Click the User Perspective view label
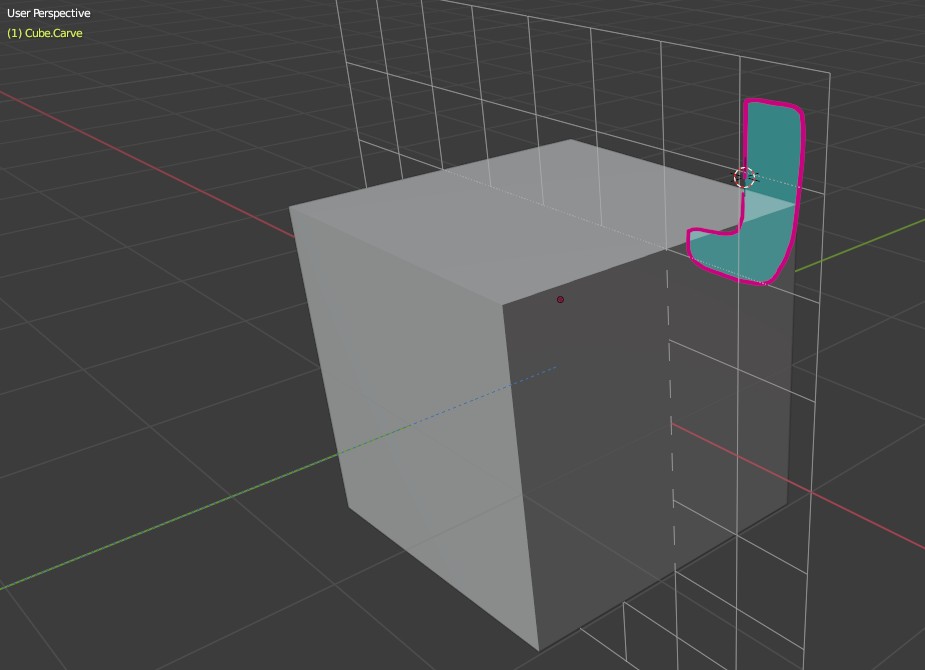 (49, 13)
